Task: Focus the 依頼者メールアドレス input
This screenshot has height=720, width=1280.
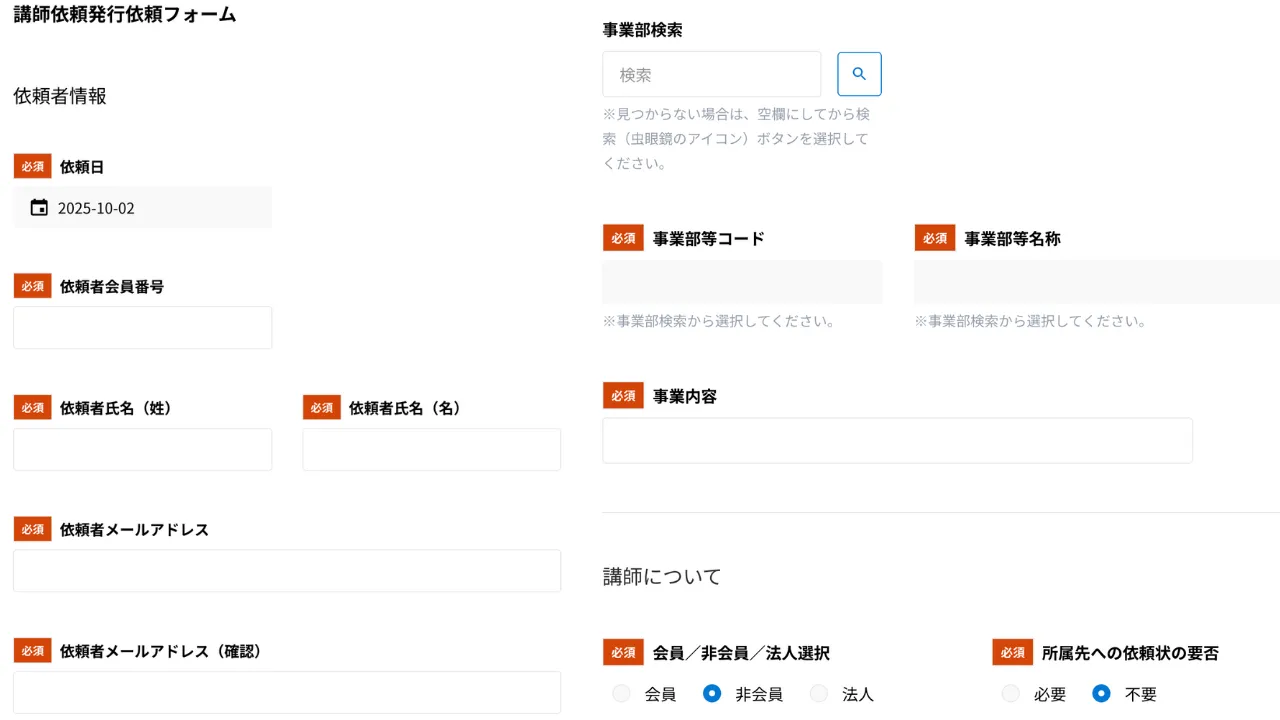Action: pos(286,571)
